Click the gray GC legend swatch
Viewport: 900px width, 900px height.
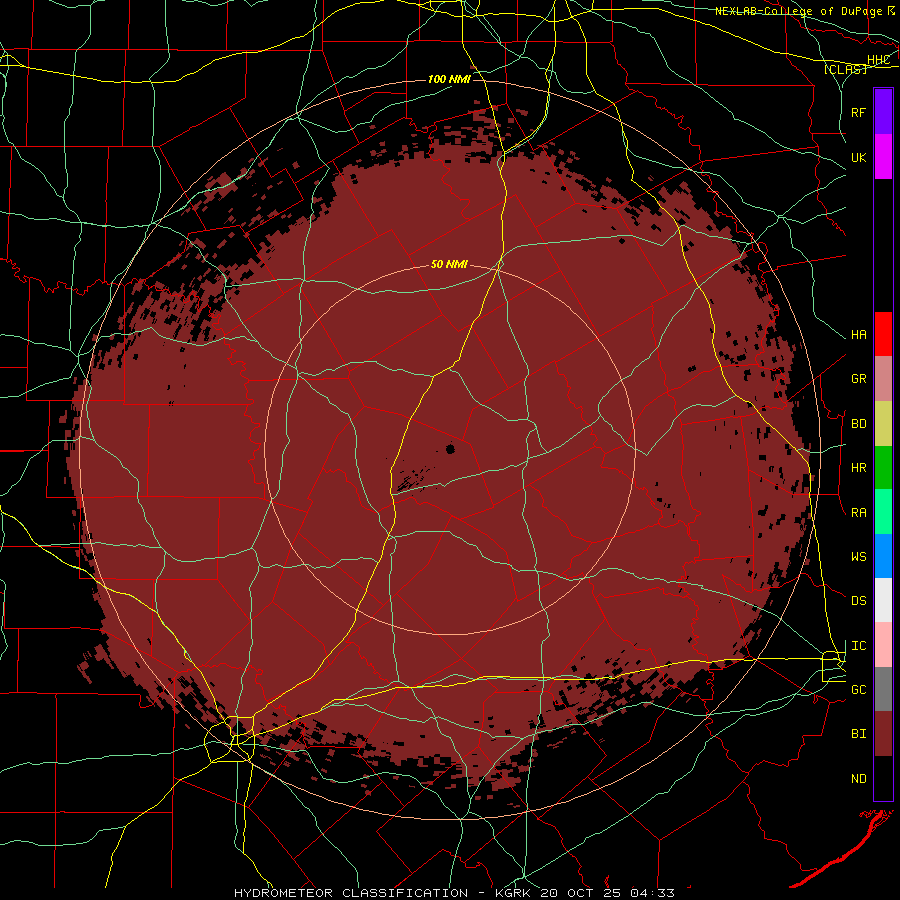(x=883, y=689)
